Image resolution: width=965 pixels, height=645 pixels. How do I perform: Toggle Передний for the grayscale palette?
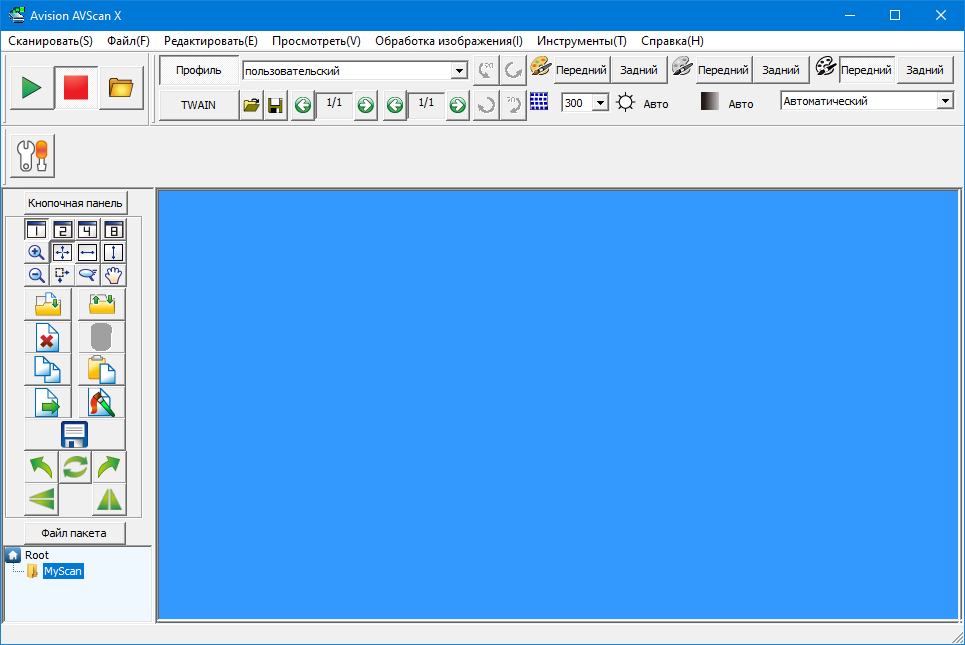coord(723,70)
